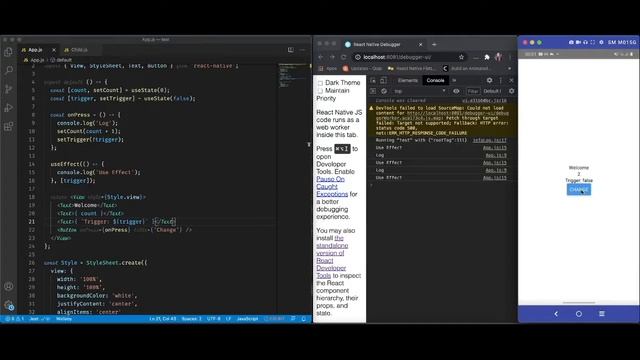Viewport: 640px width, 360px height.
Task: Open the Run and Debug view in VS Code
Action: 8,108
